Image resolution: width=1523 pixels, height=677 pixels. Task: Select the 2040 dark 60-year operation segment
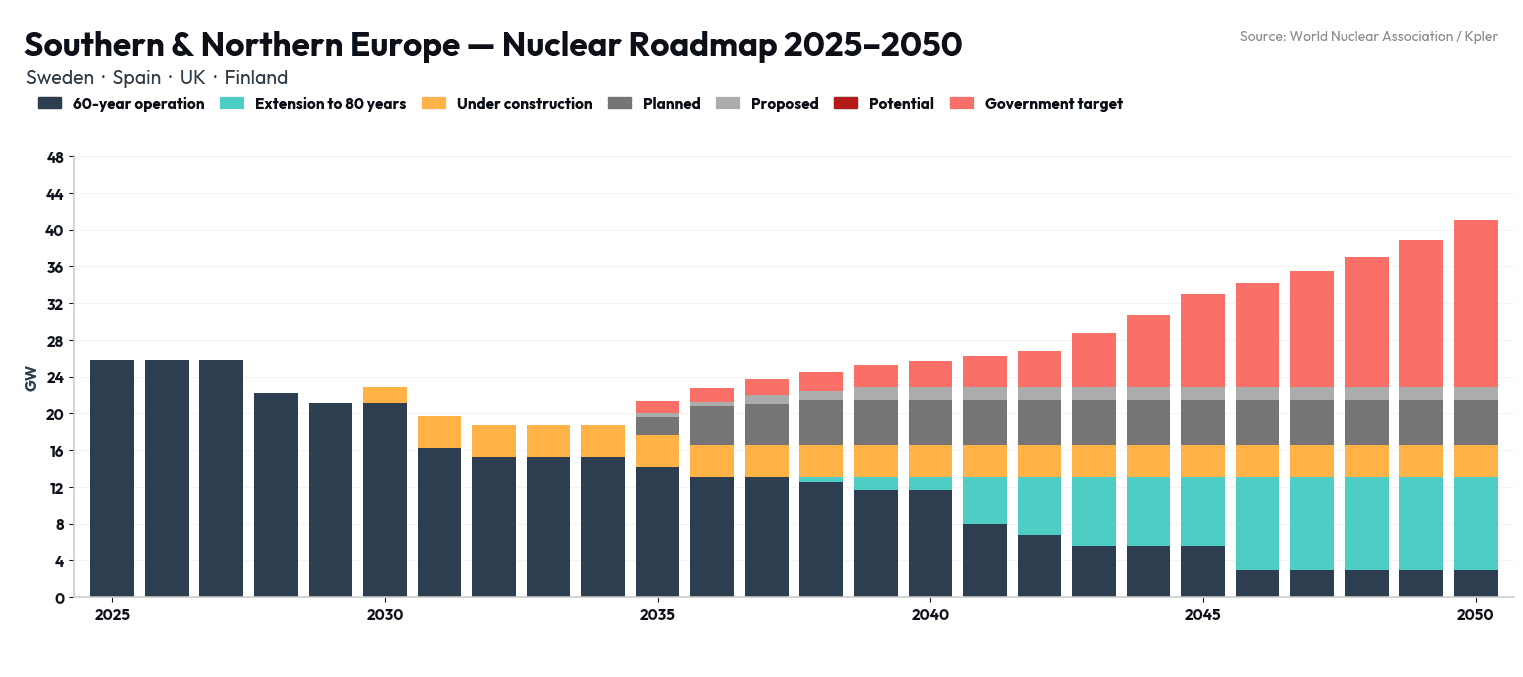pos(930,544)
